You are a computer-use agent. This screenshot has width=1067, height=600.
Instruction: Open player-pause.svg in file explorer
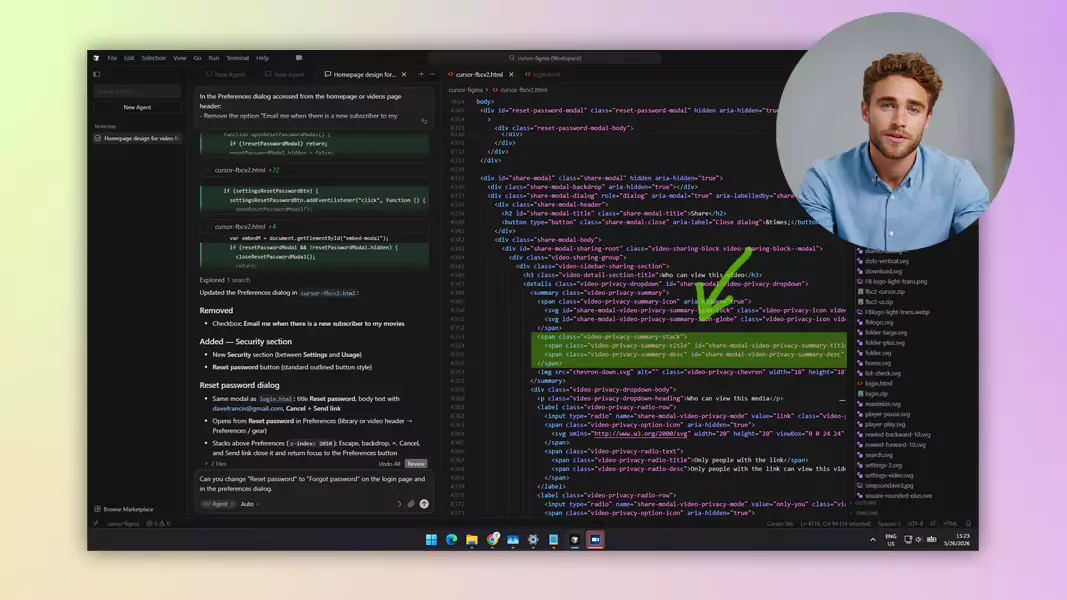click(887, 414)
